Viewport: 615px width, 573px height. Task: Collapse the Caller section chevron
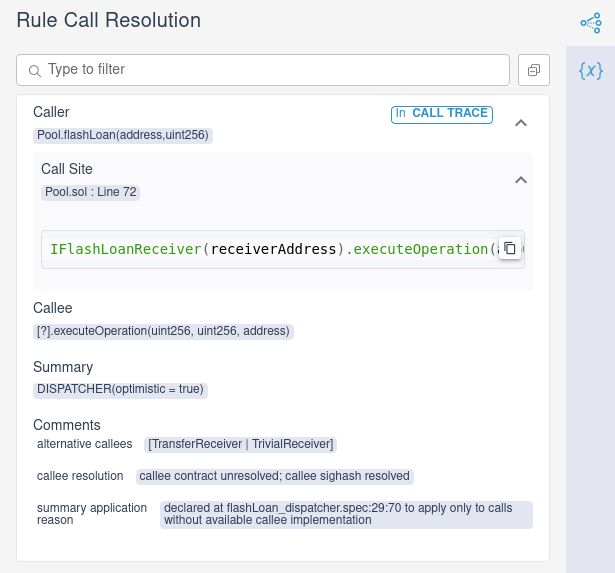[x=520, y=123]
